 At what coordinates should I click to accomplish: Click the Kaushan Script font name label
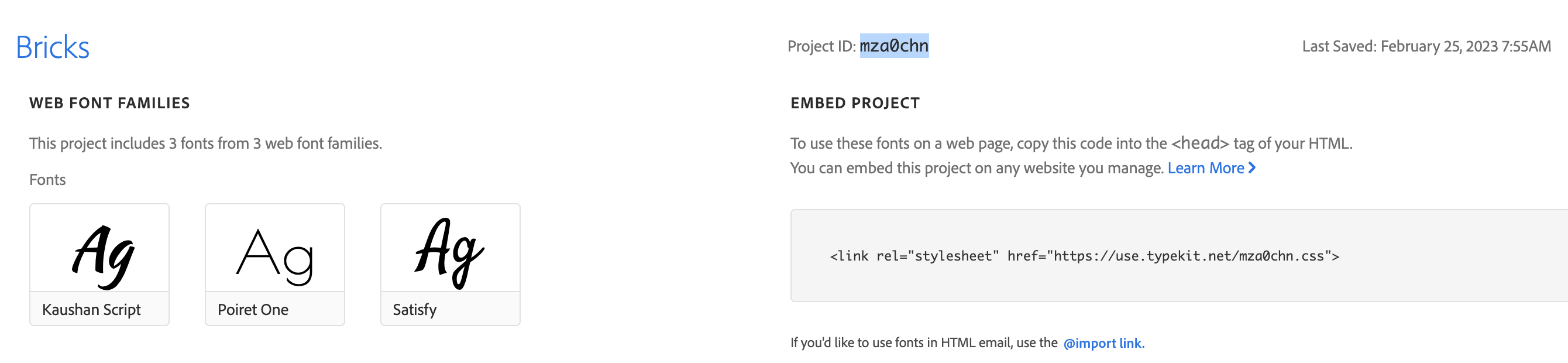[x=91, y=309]
